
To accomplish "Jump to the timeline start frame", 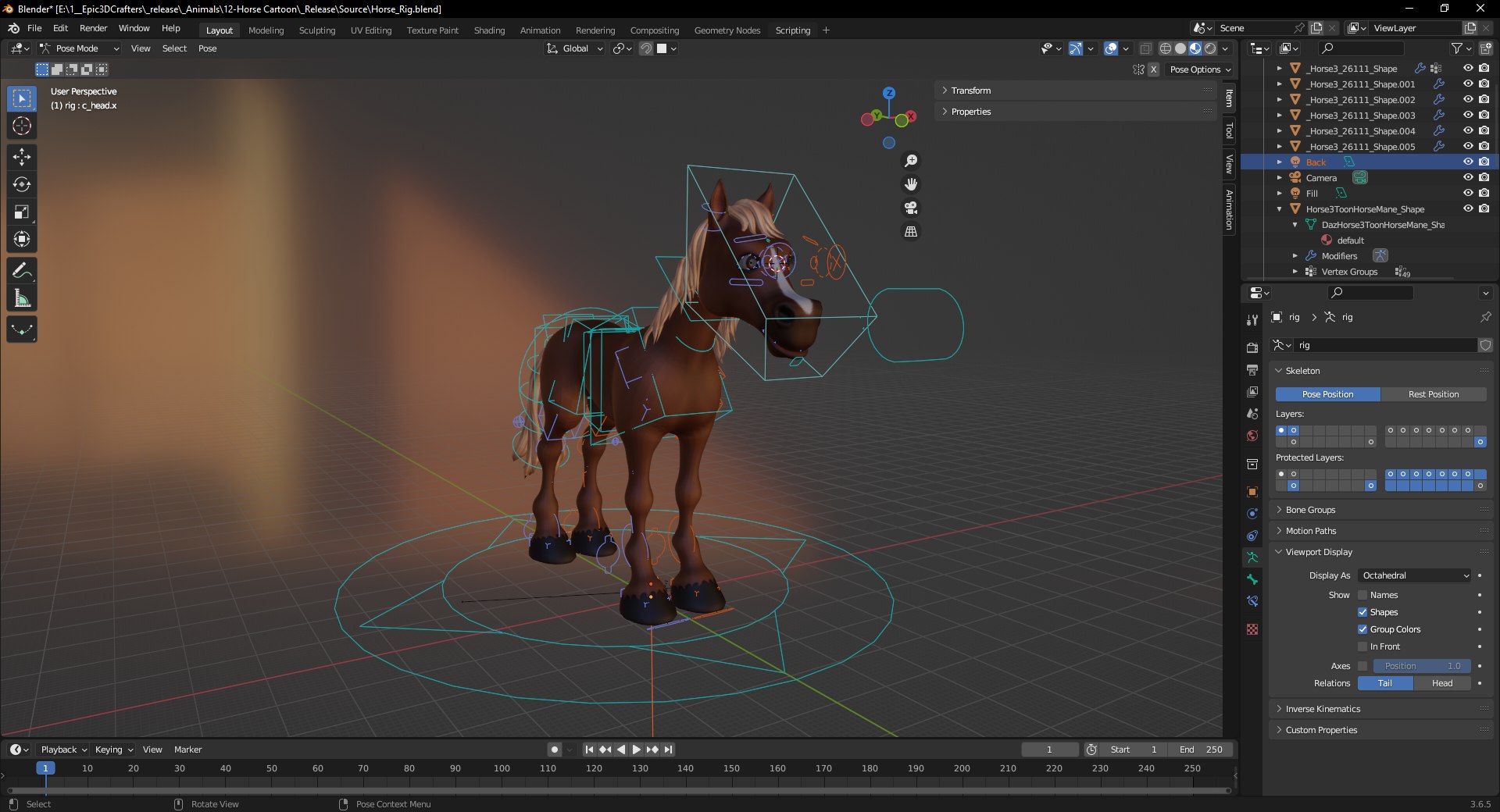I will pyautogui.click(x=589, y=750).
